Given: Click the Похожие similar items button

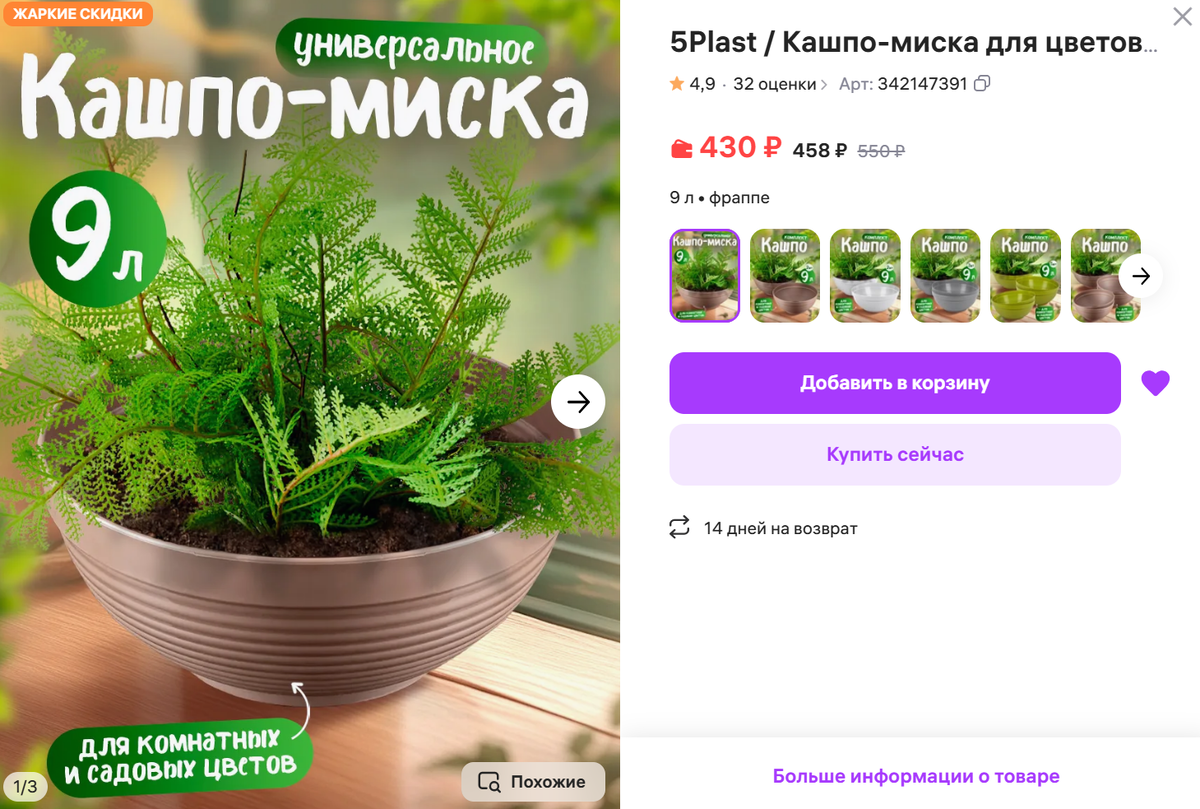Looking at the screenshot, I should (533, 782).
